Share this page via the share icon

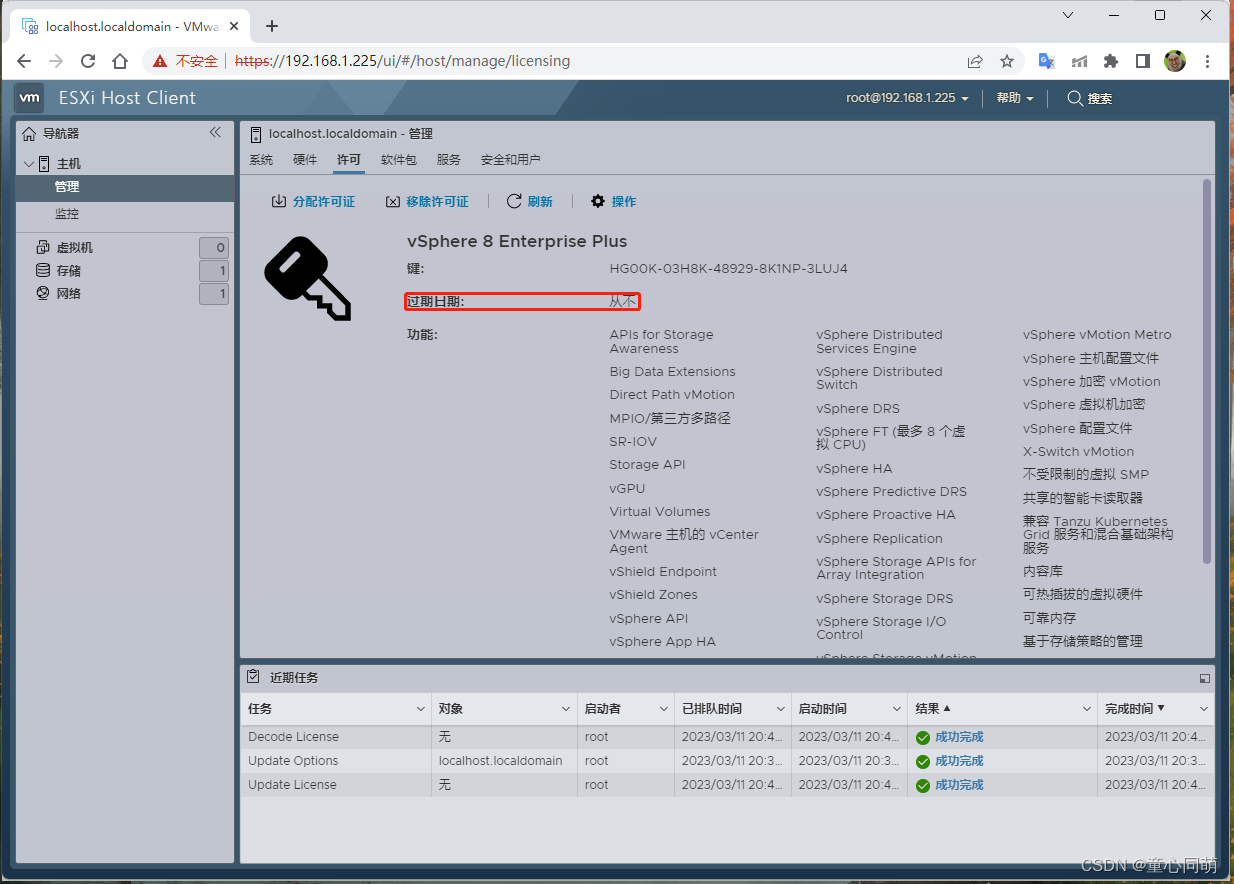[x=975, y=61]
